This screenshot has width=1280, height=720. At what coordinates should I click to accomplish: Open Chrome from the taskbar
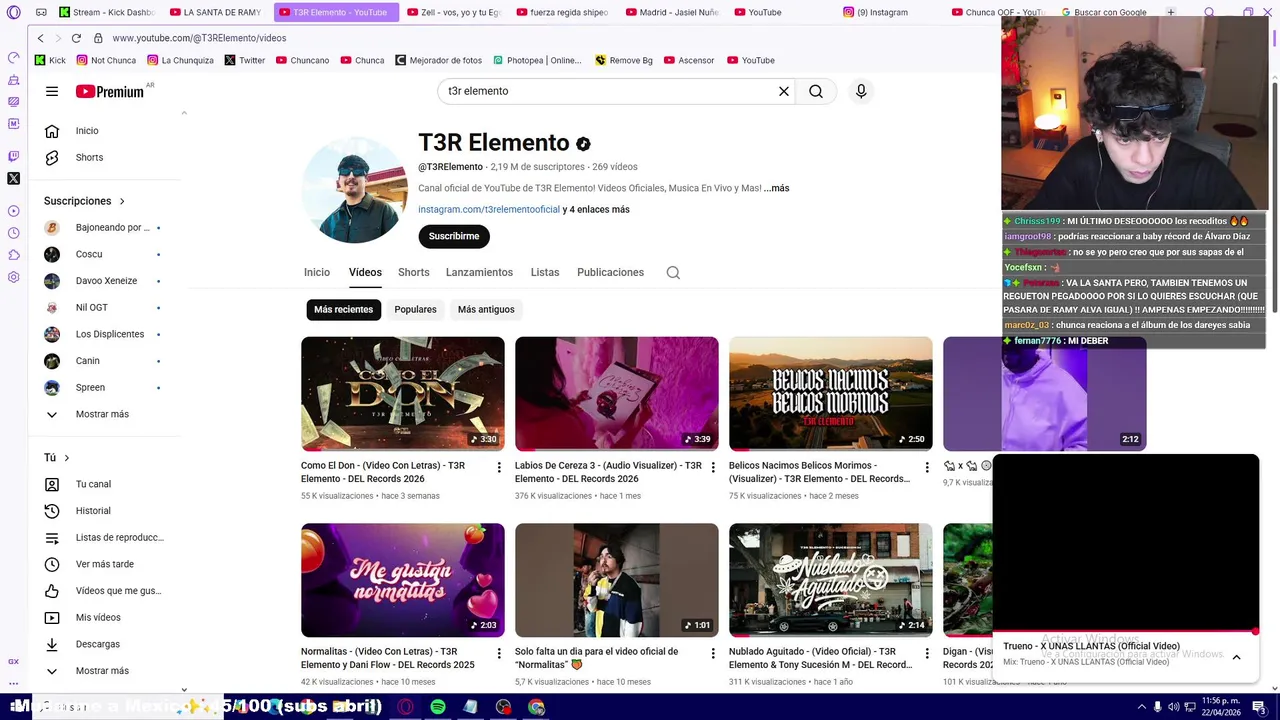tap(537, 707)
